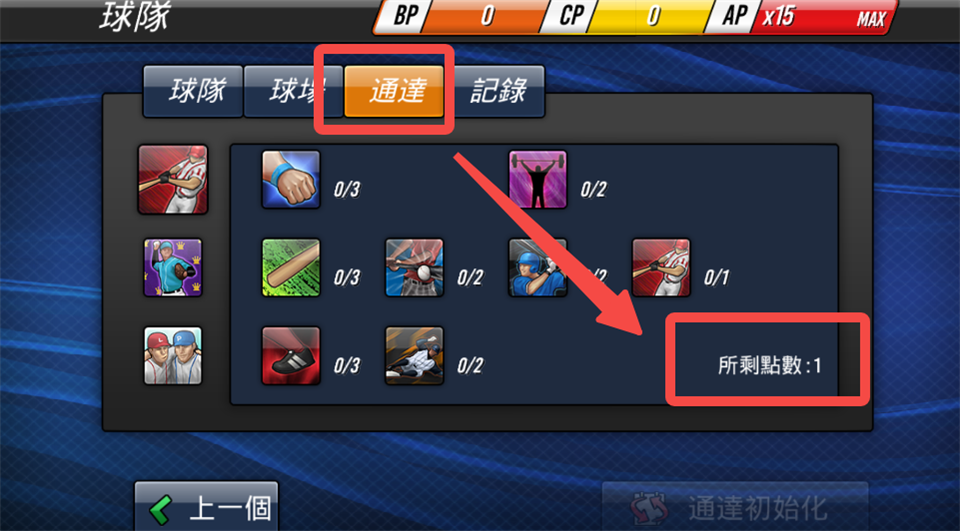Switch to the 球隊 tab

(x=193, y=91)
